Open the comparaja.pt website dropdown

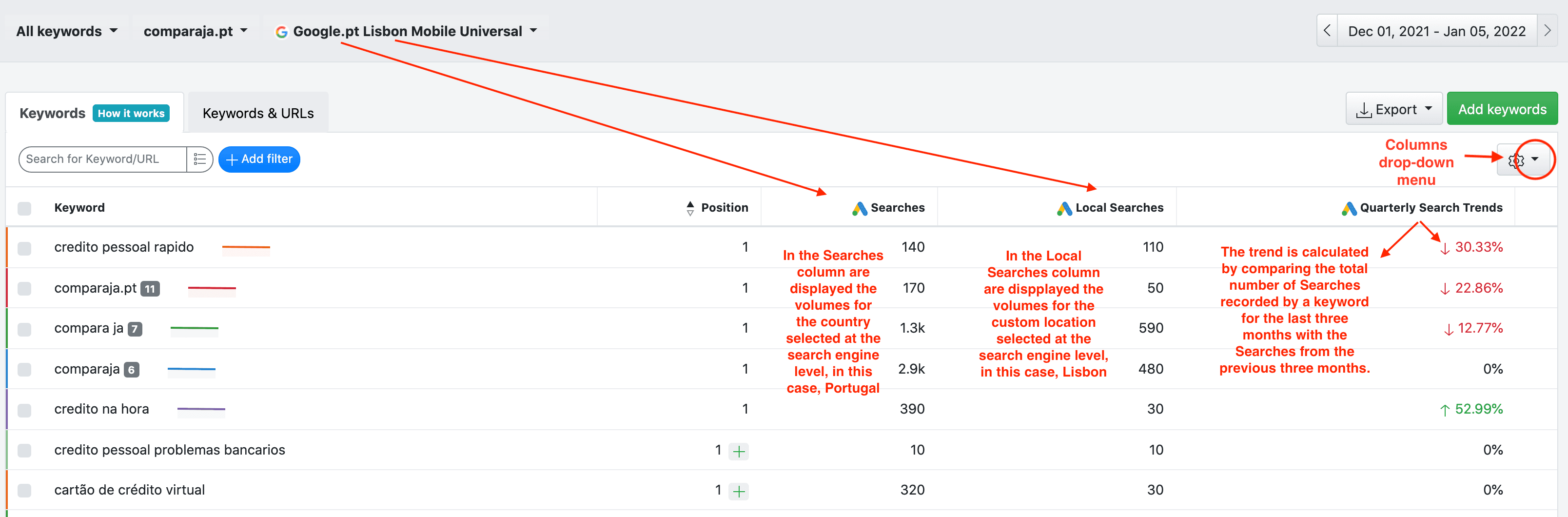(x=196, y=31)
